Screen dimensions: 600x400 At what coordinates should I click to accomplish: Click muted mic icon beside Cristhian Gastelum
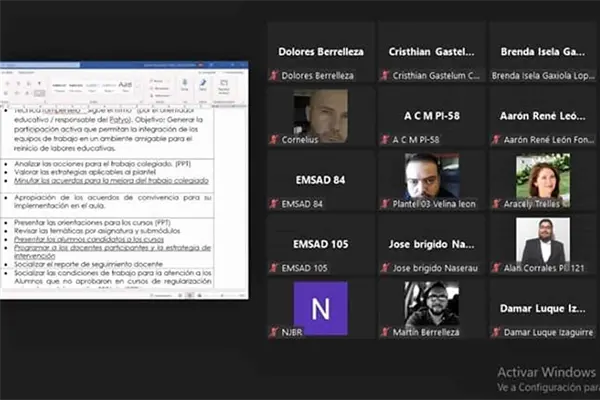(x=385, y=75)
